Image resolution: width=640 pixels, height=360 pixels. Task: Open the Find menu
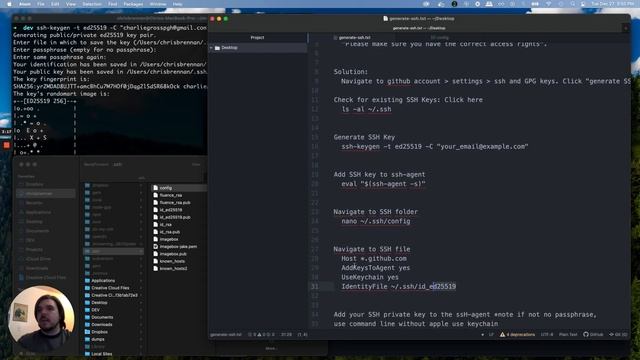(x=113, y=4)
